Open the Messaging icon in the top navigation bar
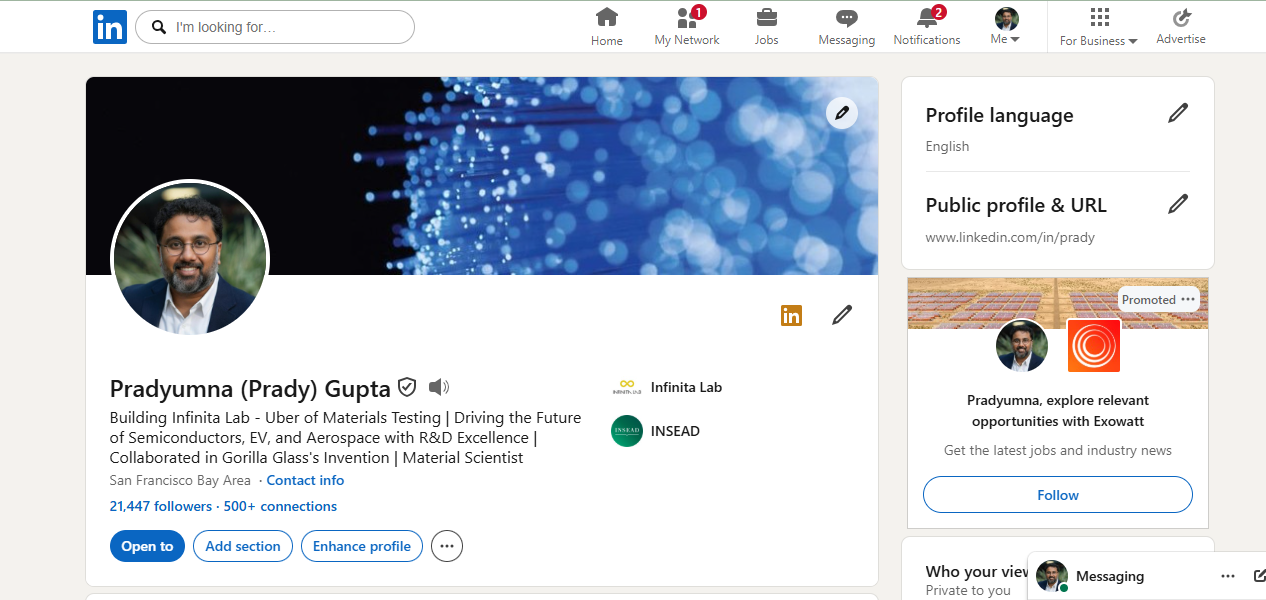This screenshot has height=600, width=1266. click(x=847, y=18)
